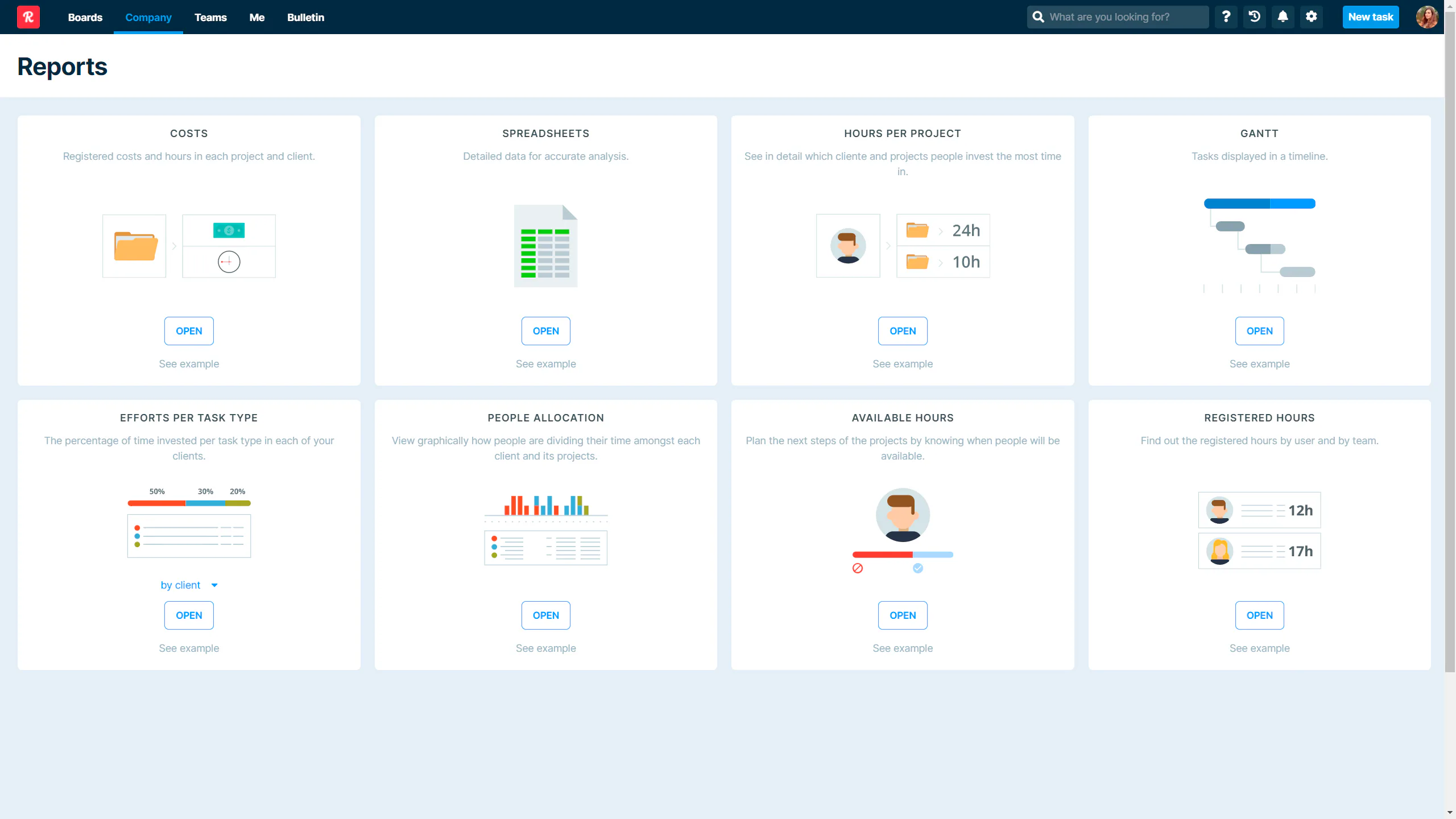Click the 17h registered hours user row
The image size is (1456, 819).
1259,551
